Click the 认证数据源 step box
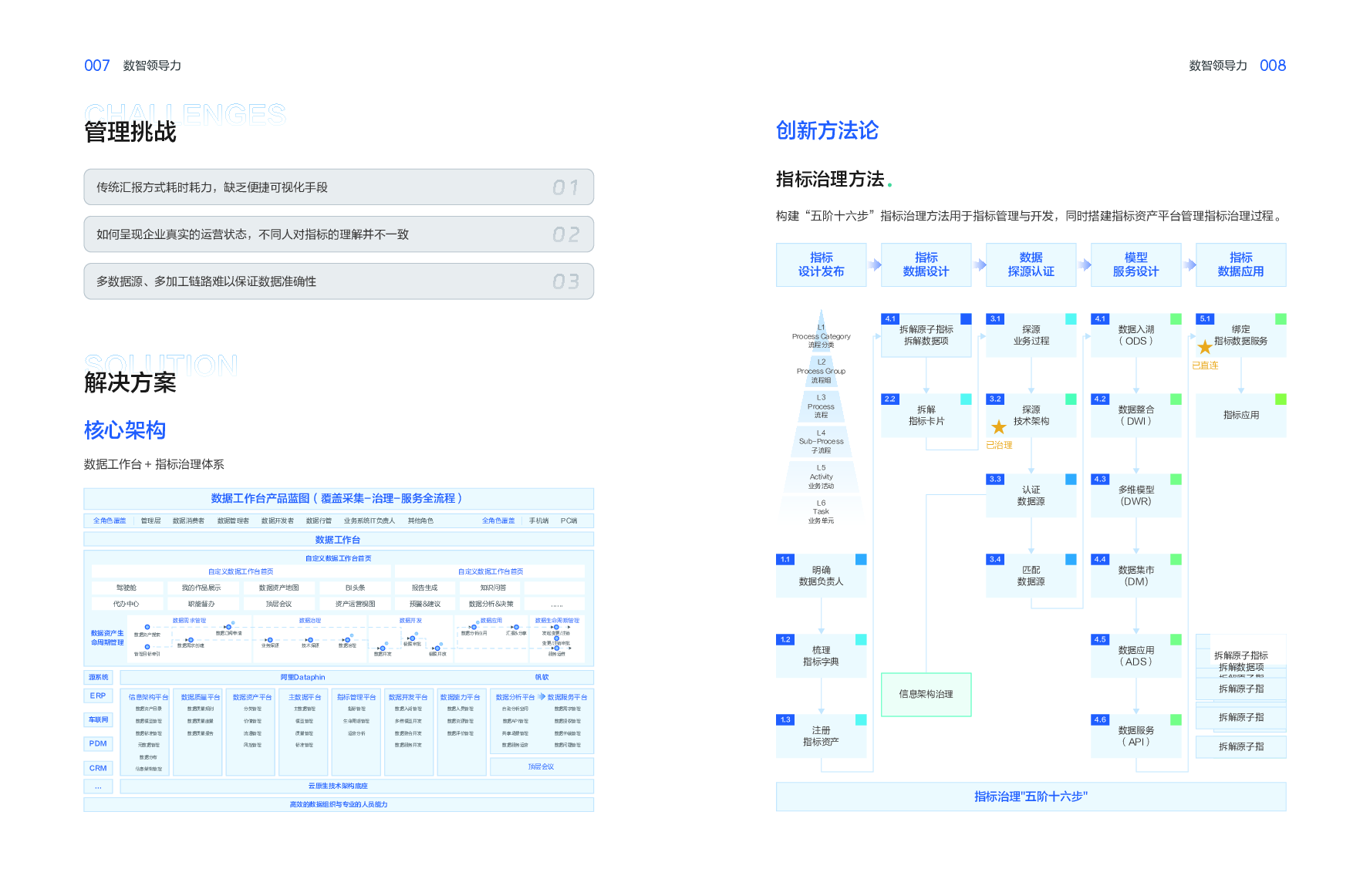 (x=1031, y=496)
